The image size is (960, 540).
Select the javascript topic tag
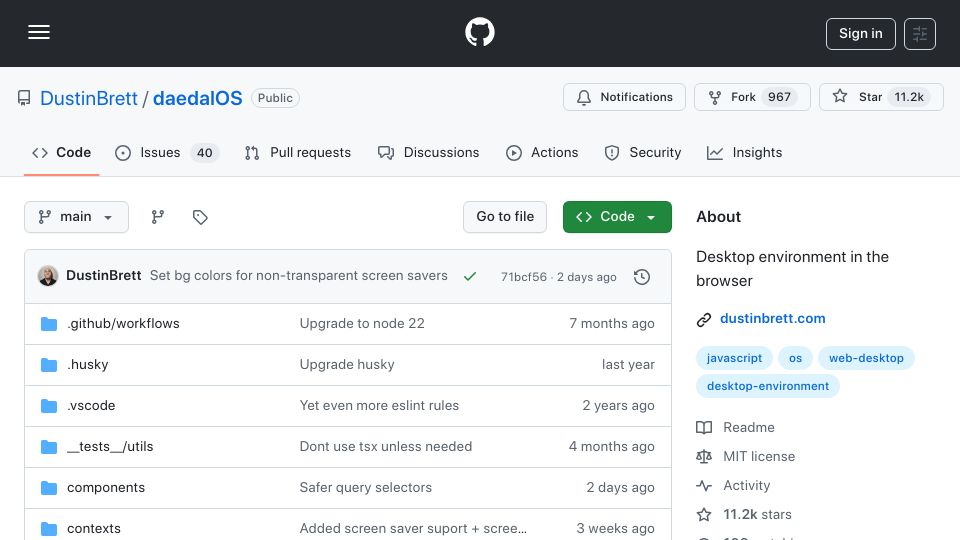734,358
